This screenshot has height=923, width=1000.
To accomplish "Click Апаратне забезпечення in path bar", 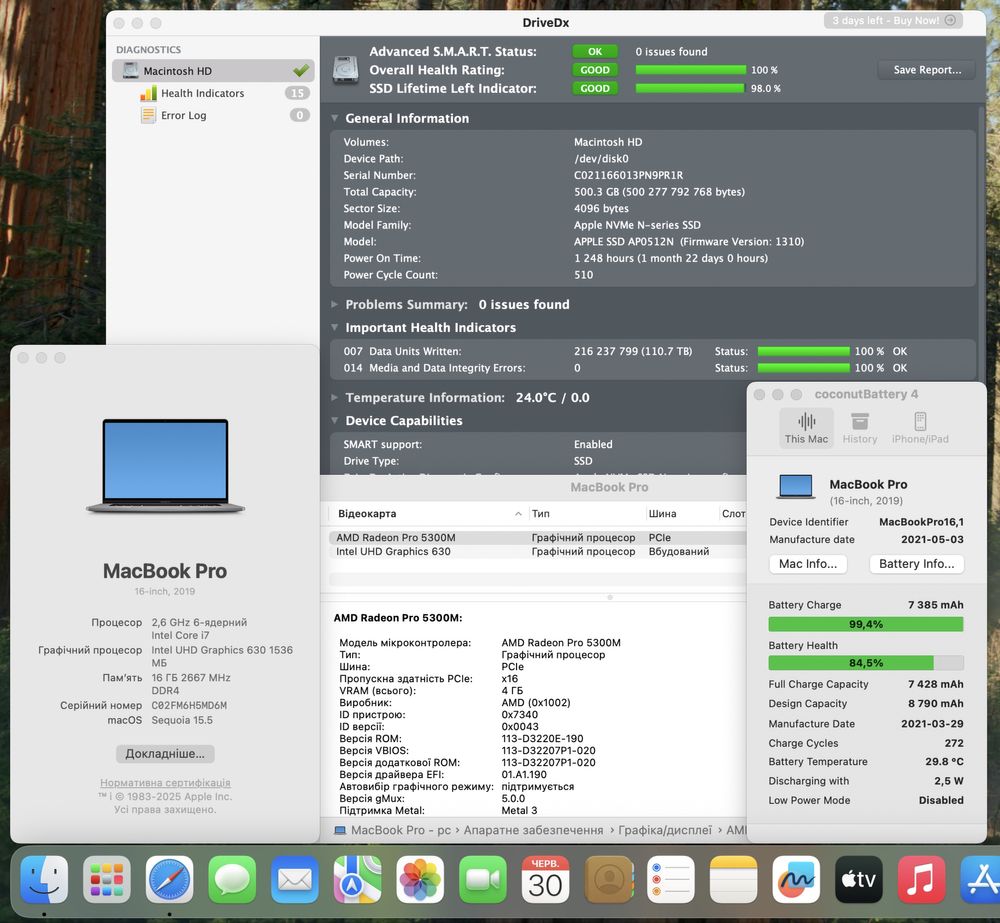I will click(533, 831).
